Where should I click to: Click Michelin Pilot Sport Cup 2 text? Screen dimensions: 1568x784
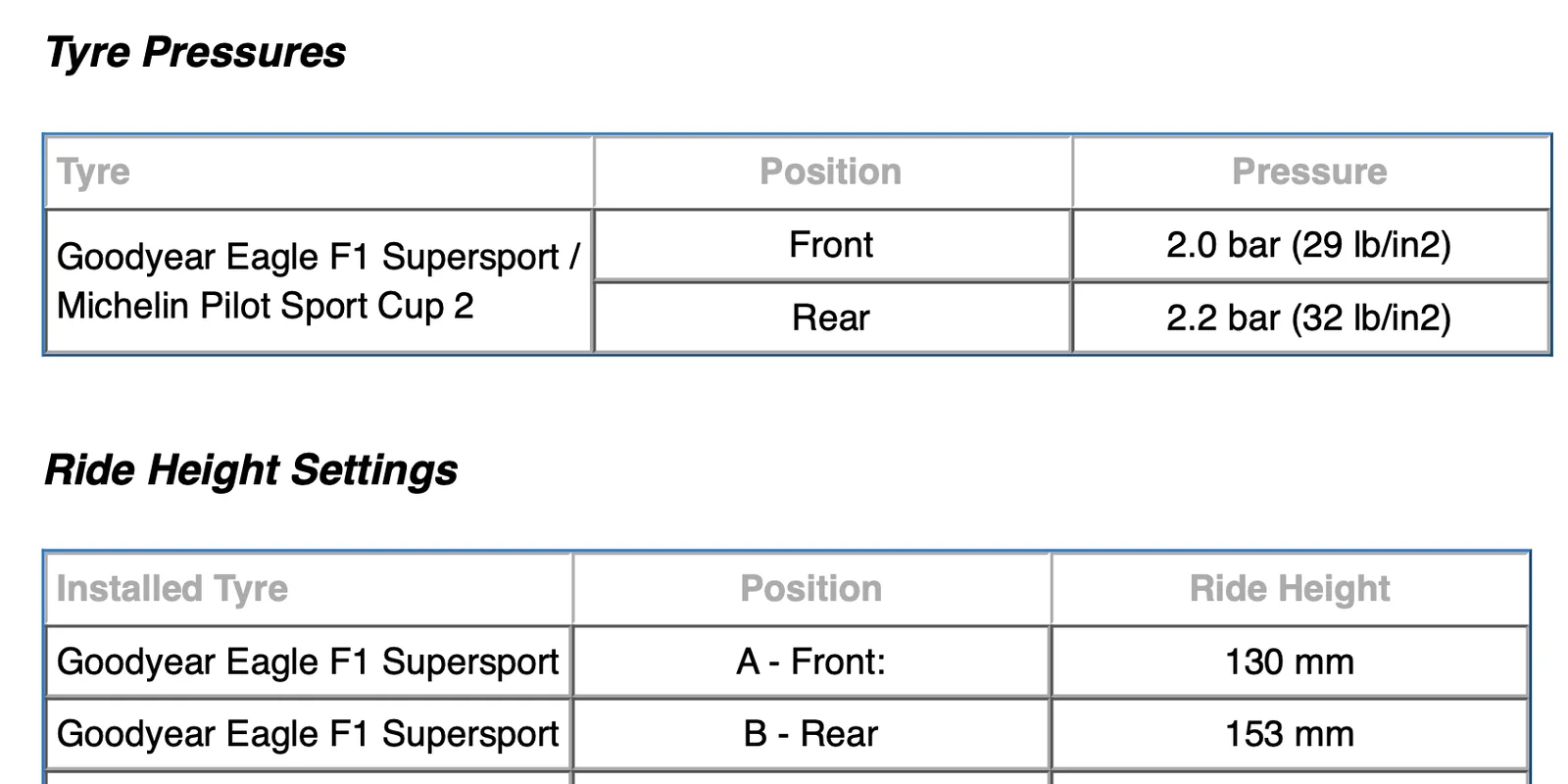266,306
